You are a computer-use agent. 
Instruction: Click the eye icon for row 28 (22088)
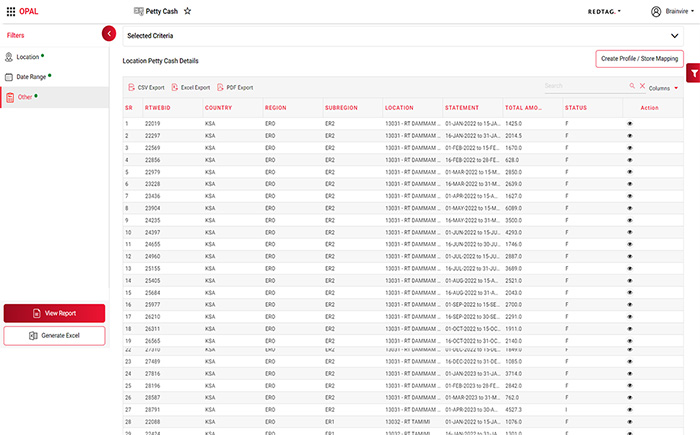point(630,422)
